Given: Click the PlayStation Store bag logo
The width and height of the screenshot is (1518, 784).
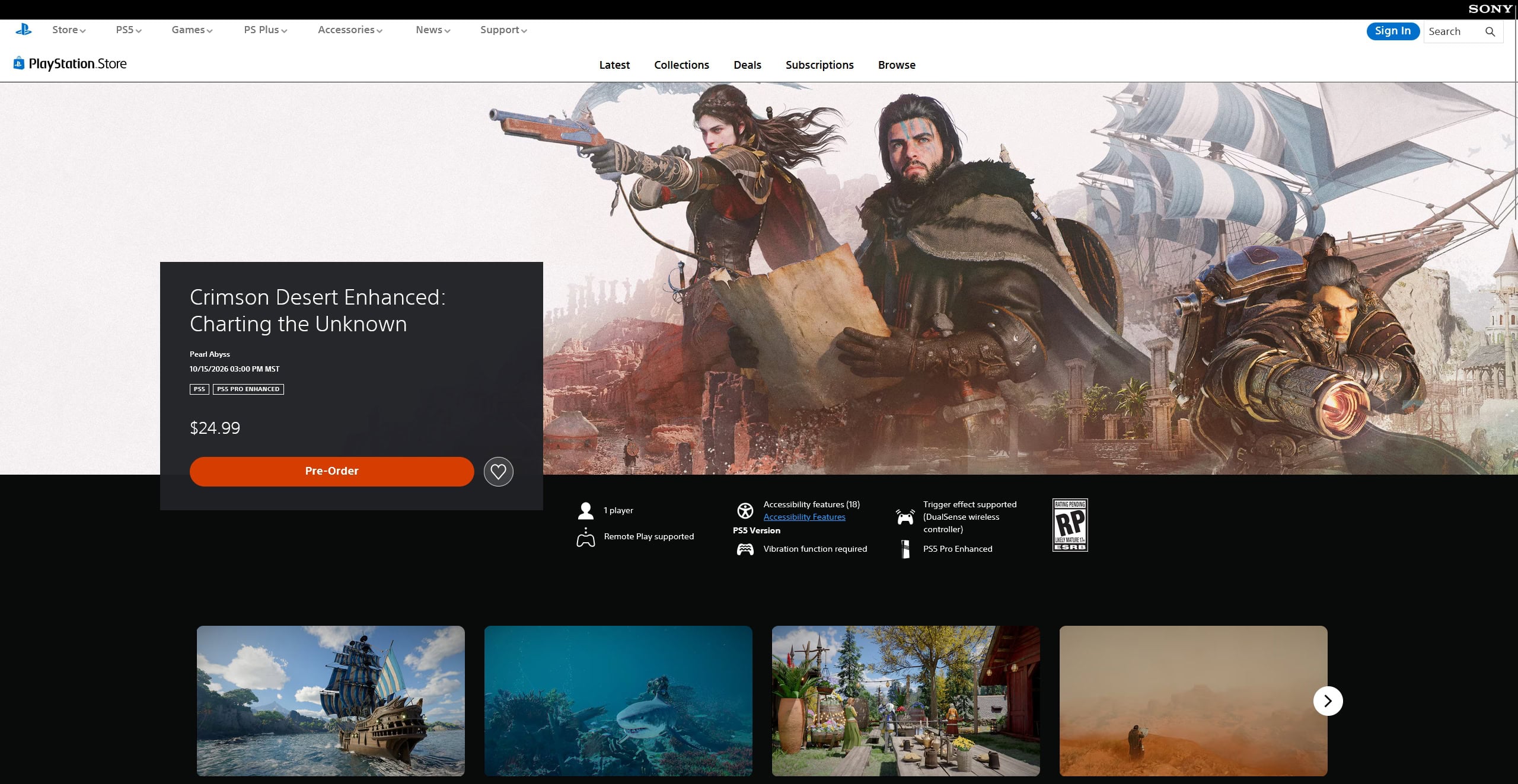Looking at the screenshot, I should [x=19, y=63].
